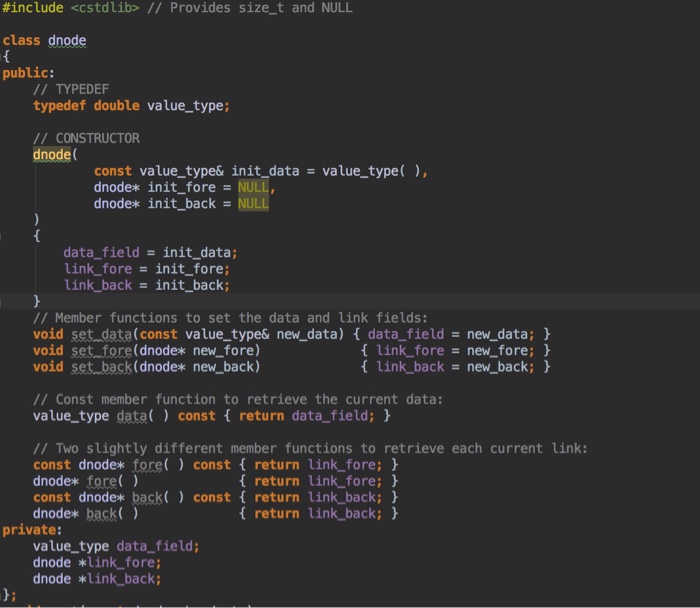
Task: Click data_field in "data_field = init_data;"
Action: pos(101,253)
